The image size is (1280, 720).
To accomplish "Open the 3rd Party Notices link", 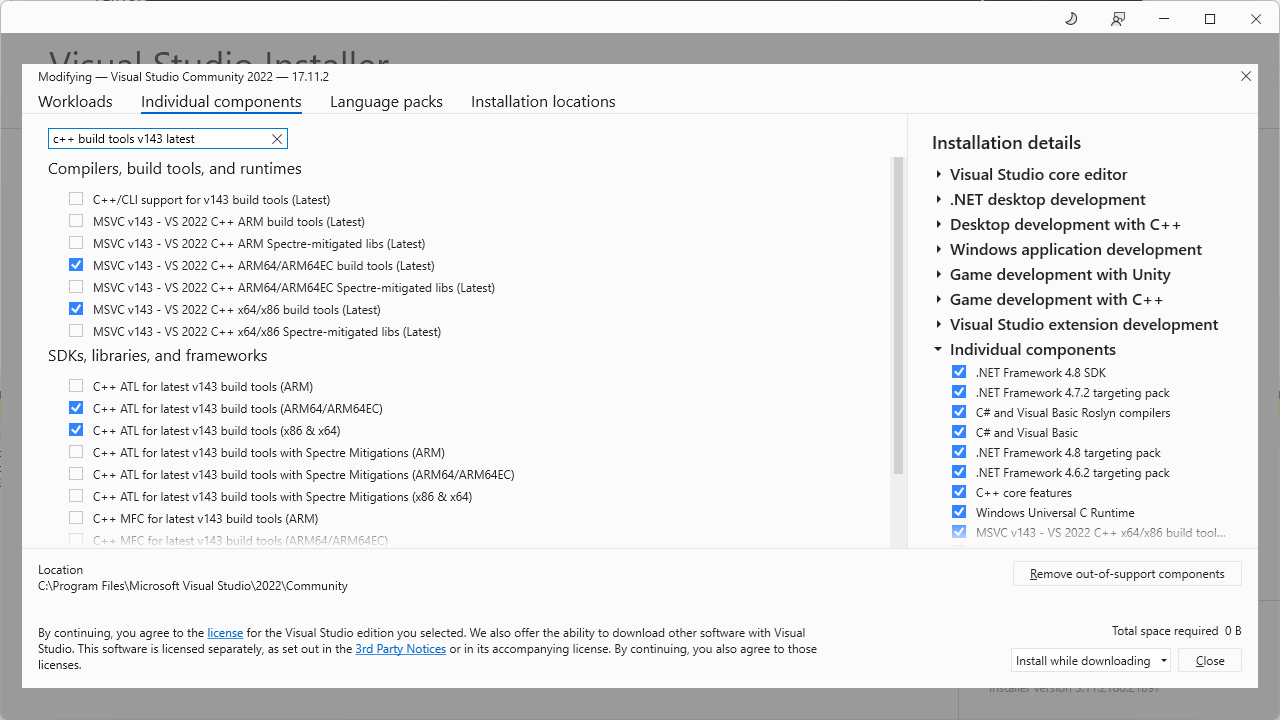I will 401,649.
